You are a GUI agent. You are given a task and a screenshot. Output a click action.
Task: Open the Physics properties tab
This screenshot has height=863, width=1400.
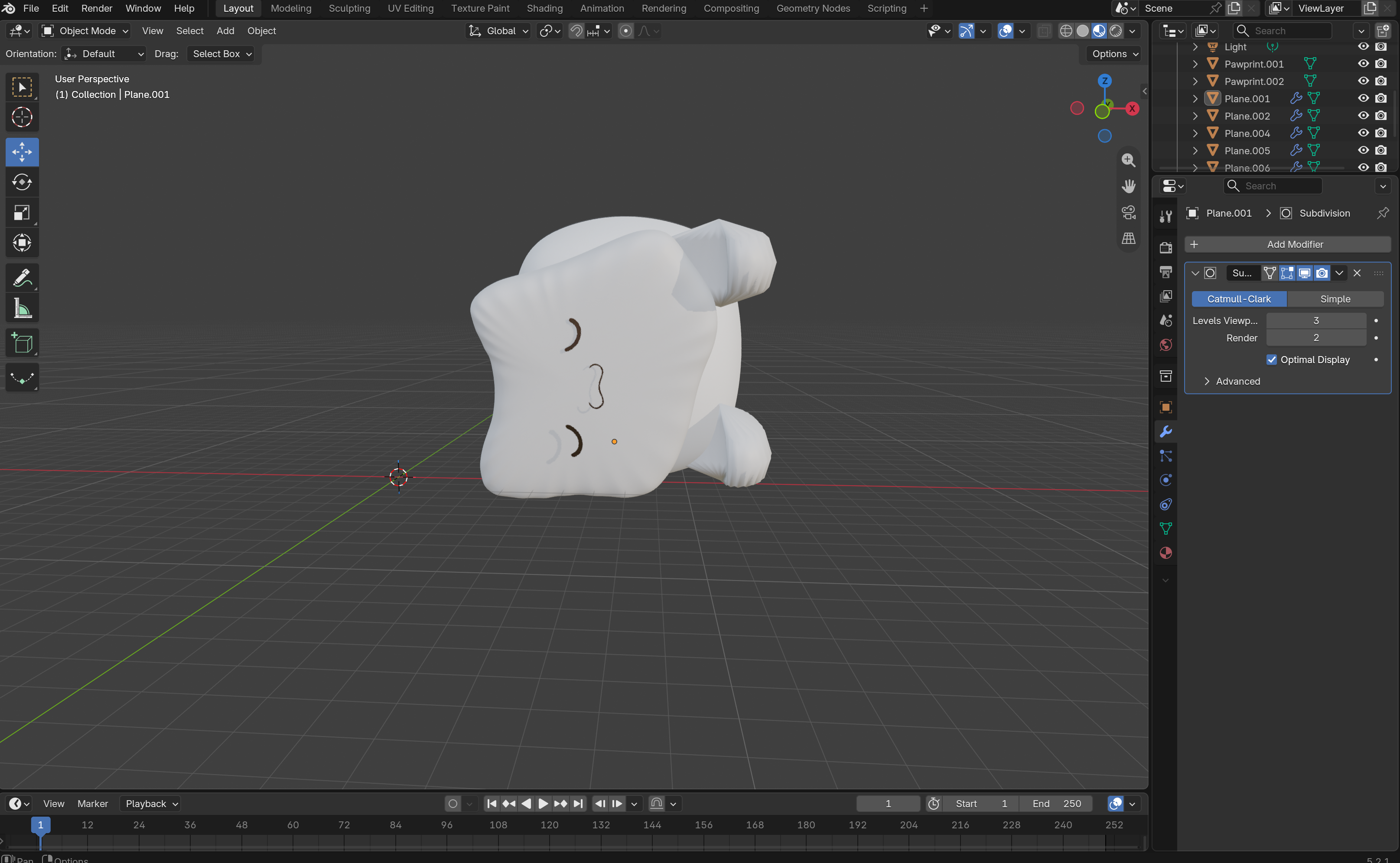(1166, 480)
